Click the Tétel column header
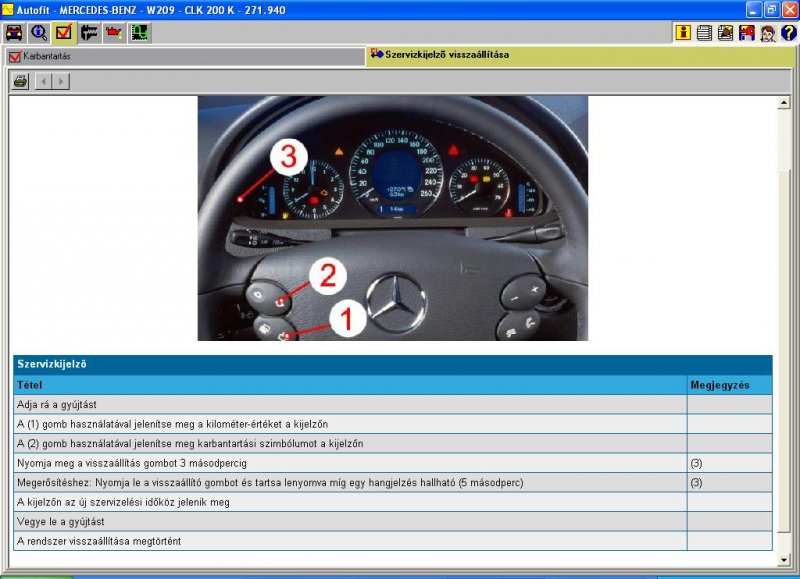The image size is (800, 579). pos(350,385)
